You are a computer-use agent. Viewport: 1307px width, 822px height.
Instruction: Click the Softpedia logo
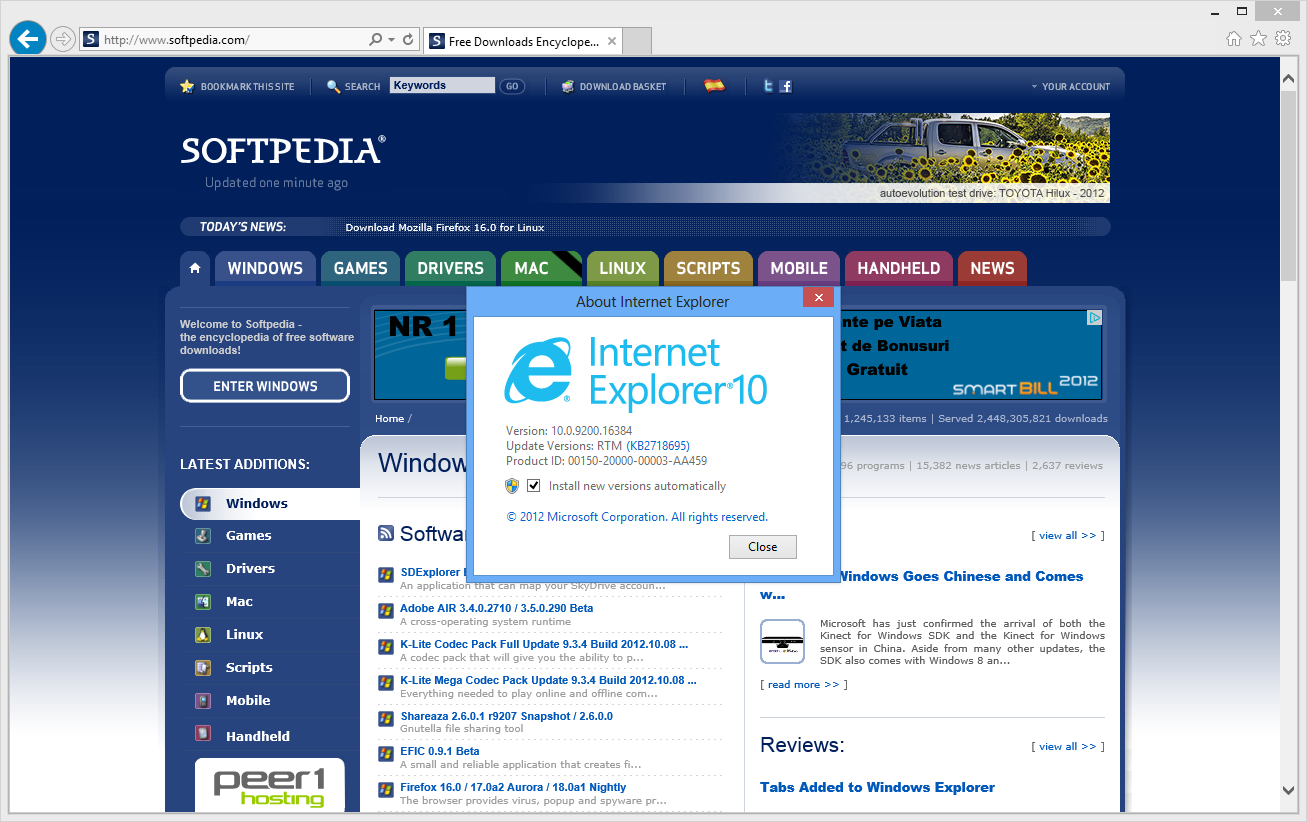click(283, 151)
